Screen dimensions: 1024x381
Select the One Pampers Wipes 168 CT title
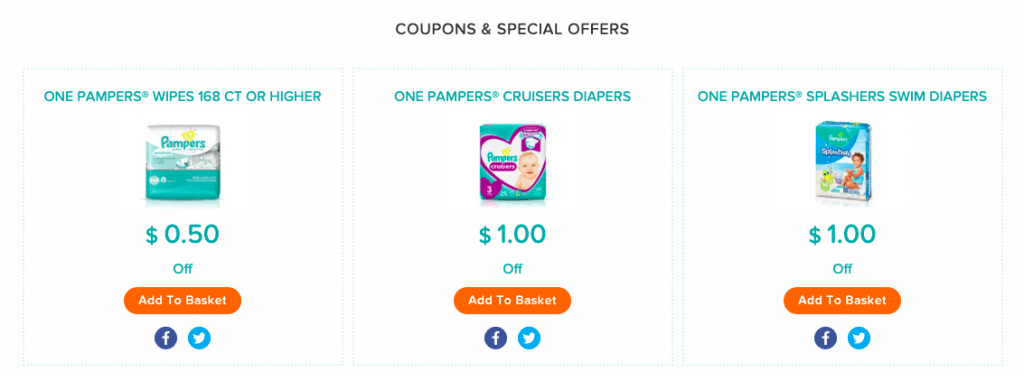(182, 97)
